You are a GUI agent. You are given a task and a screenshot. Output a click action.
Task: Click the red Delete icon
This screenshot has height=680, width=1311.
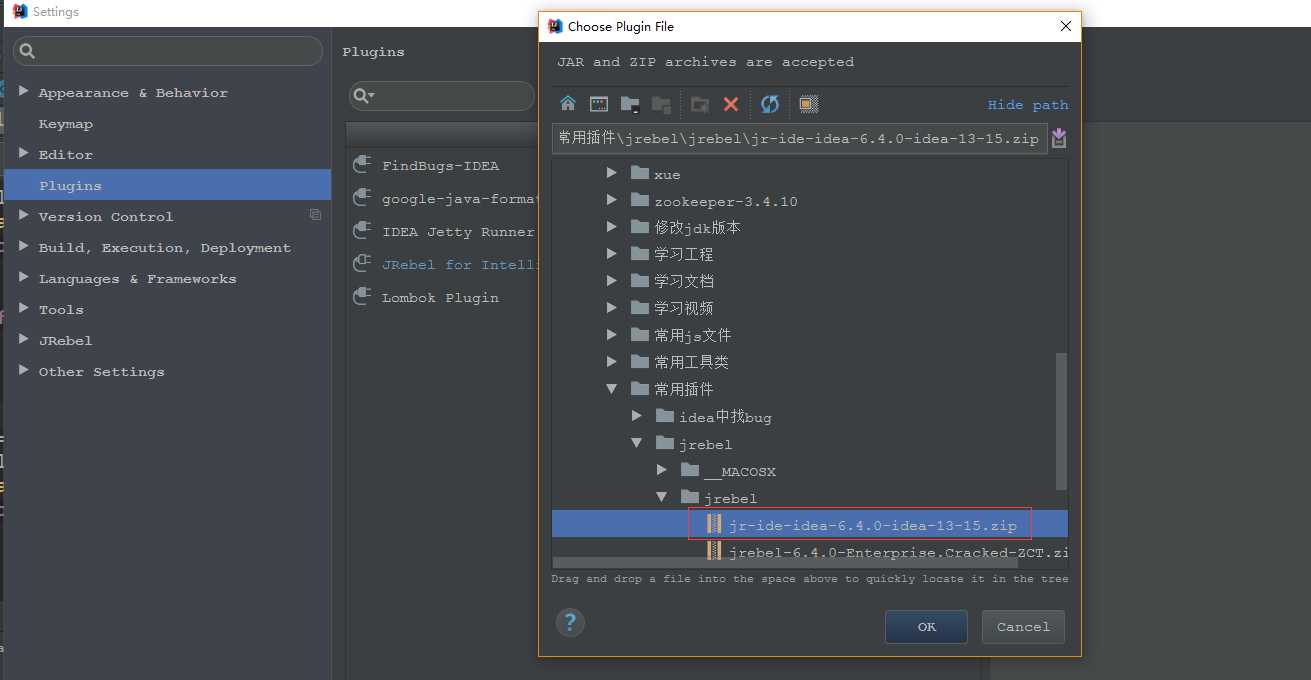[x=731, y=104]
